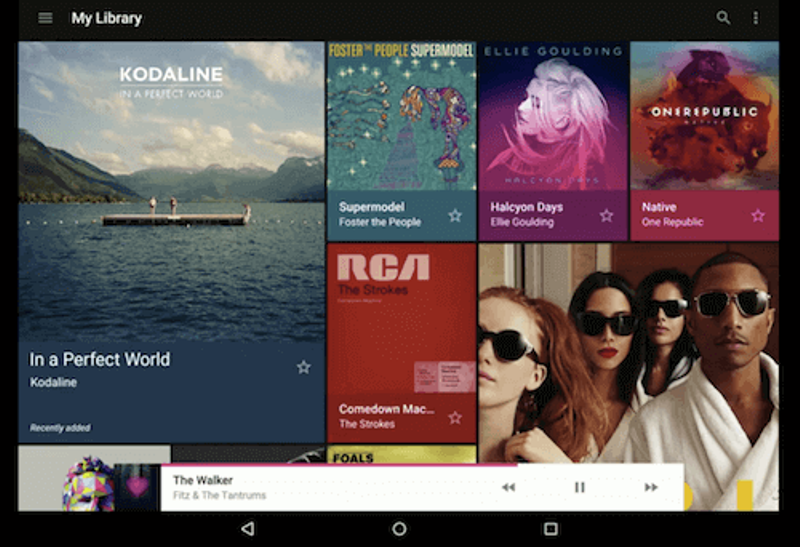Screen dimensions: 800x547
Task: Click the now playing pink heart artwork
Action: click(x=137, y=487)
